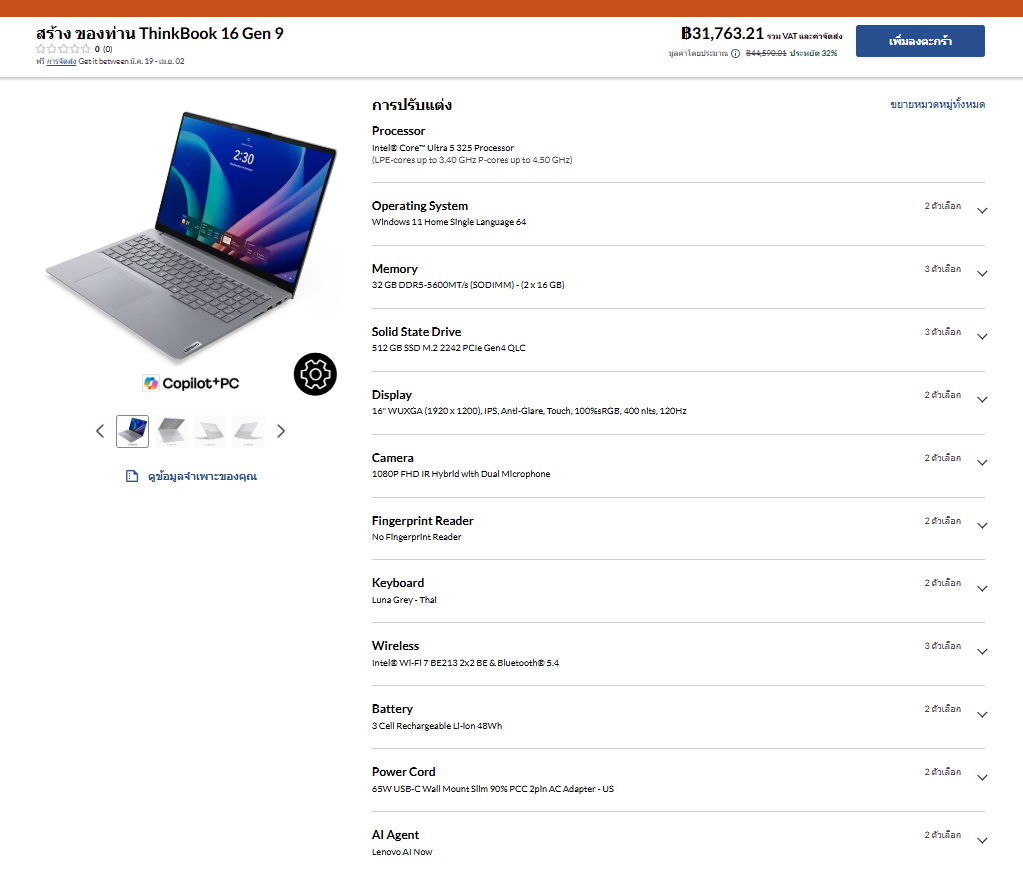
Task: Select the second laptop thumbnail image
Action: pos(171,431)
